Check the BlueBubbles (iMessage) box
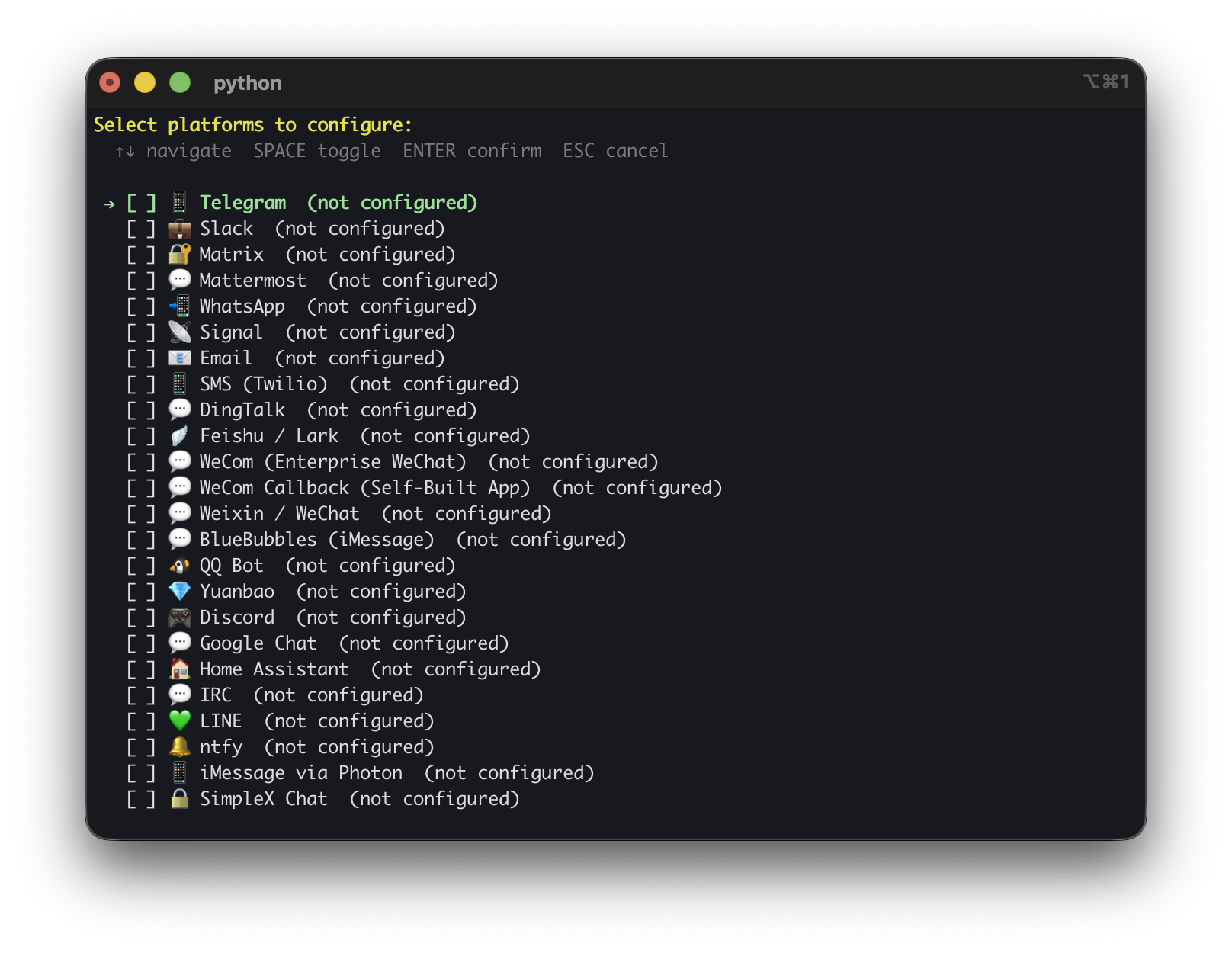This screenshot has height=953, width=1232. coord(141,540)
